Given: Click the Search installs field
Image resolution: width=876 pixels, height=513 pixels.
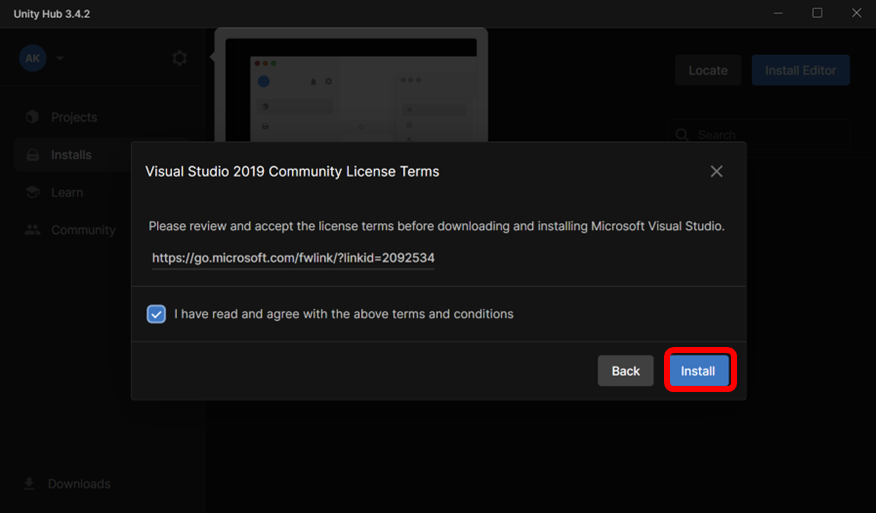Looking at the screenshot, I should click(x=770, y=135).
